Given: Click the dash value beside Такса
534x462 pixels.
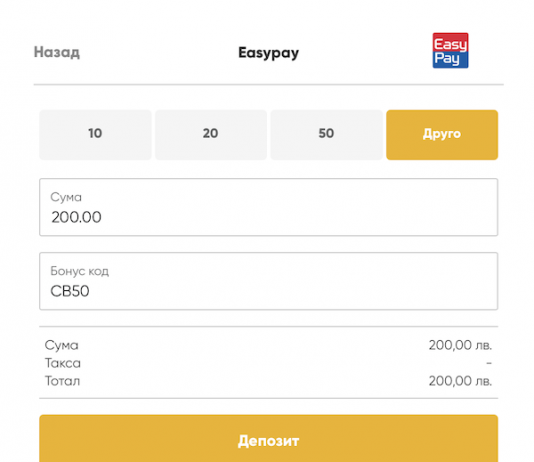Looking at the screenshot, I should 489,363.
